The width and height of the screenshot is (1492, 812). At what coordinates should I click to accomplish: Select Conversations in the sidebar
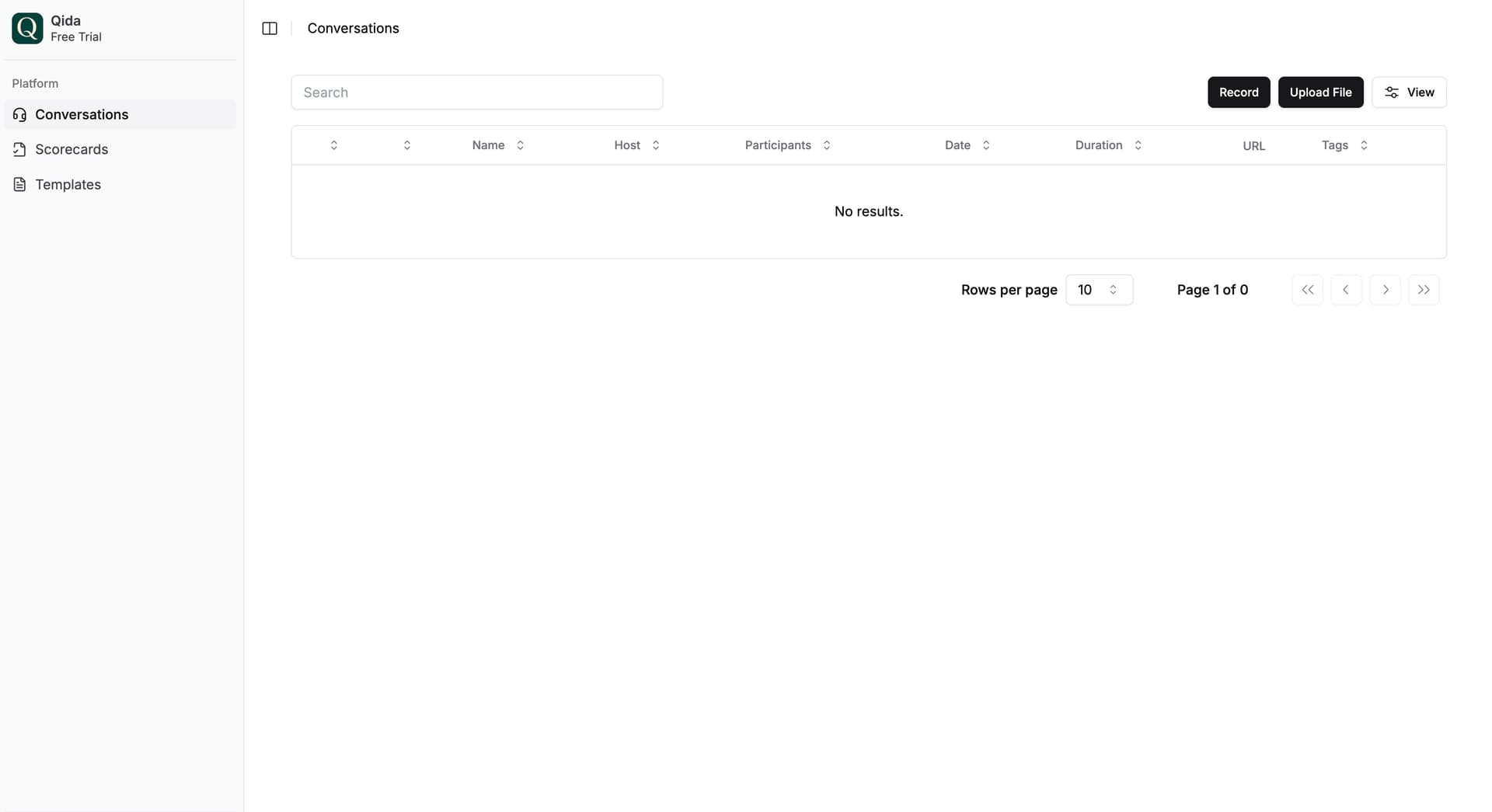click(x=82, y=114)
